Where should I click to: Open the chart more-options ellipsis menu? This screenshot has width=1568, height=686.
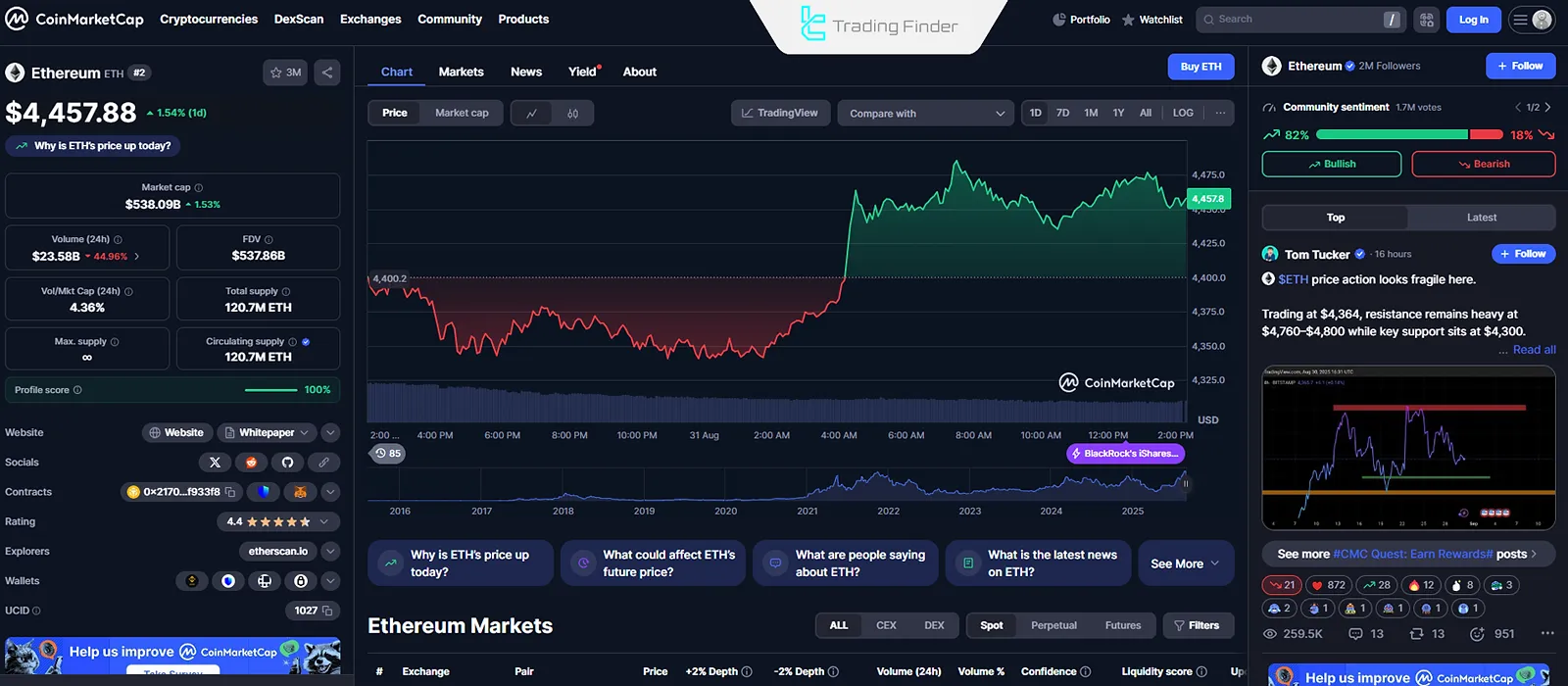pos(1220,113)
